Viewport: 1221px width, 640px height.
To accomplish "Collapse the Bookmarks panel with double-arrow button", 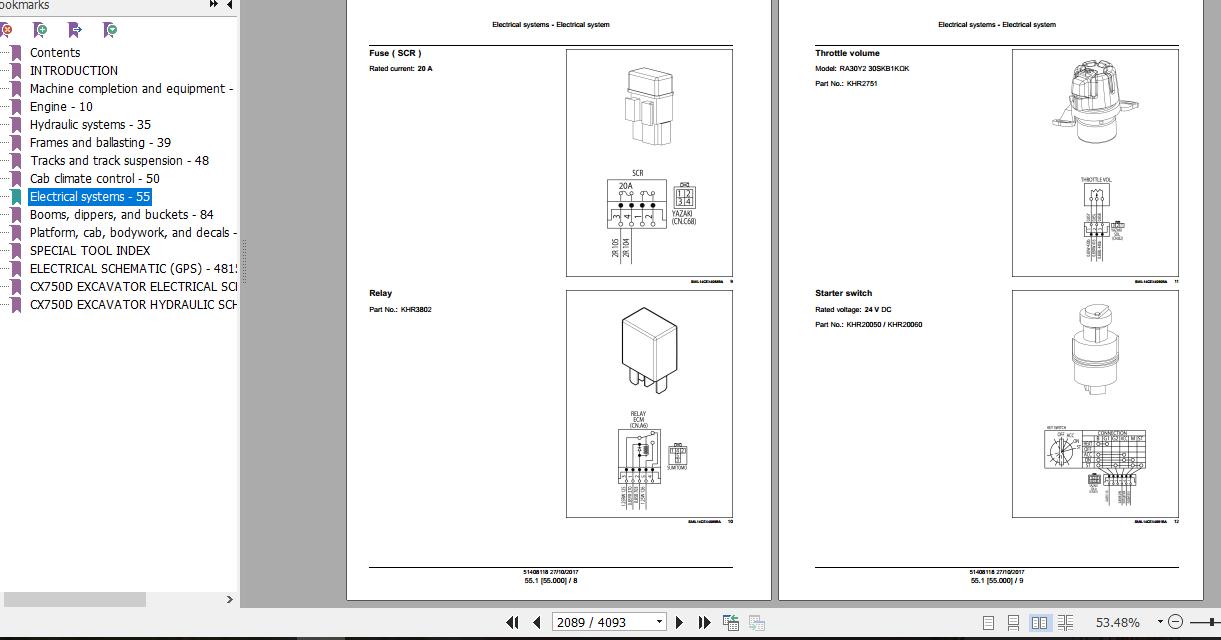I will 211,5.
